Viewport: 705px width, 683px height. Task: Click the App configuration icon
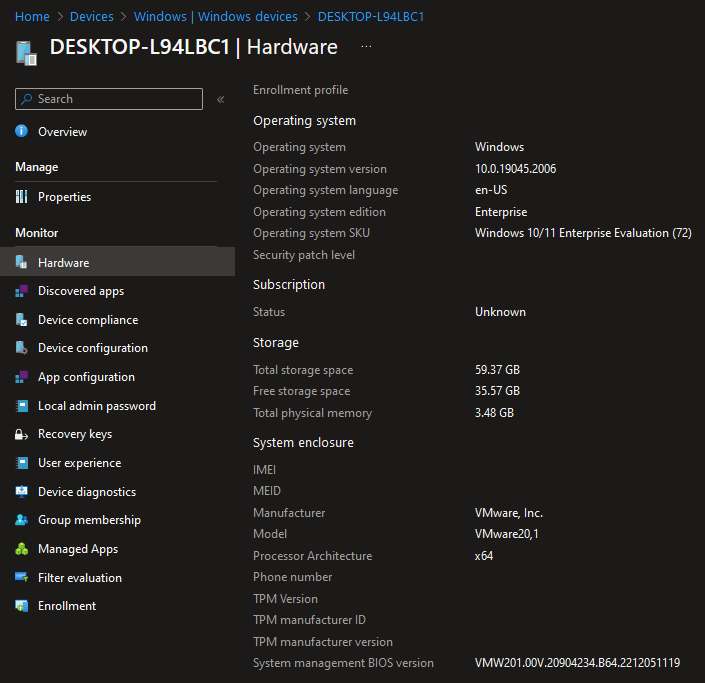click(22, 377)
